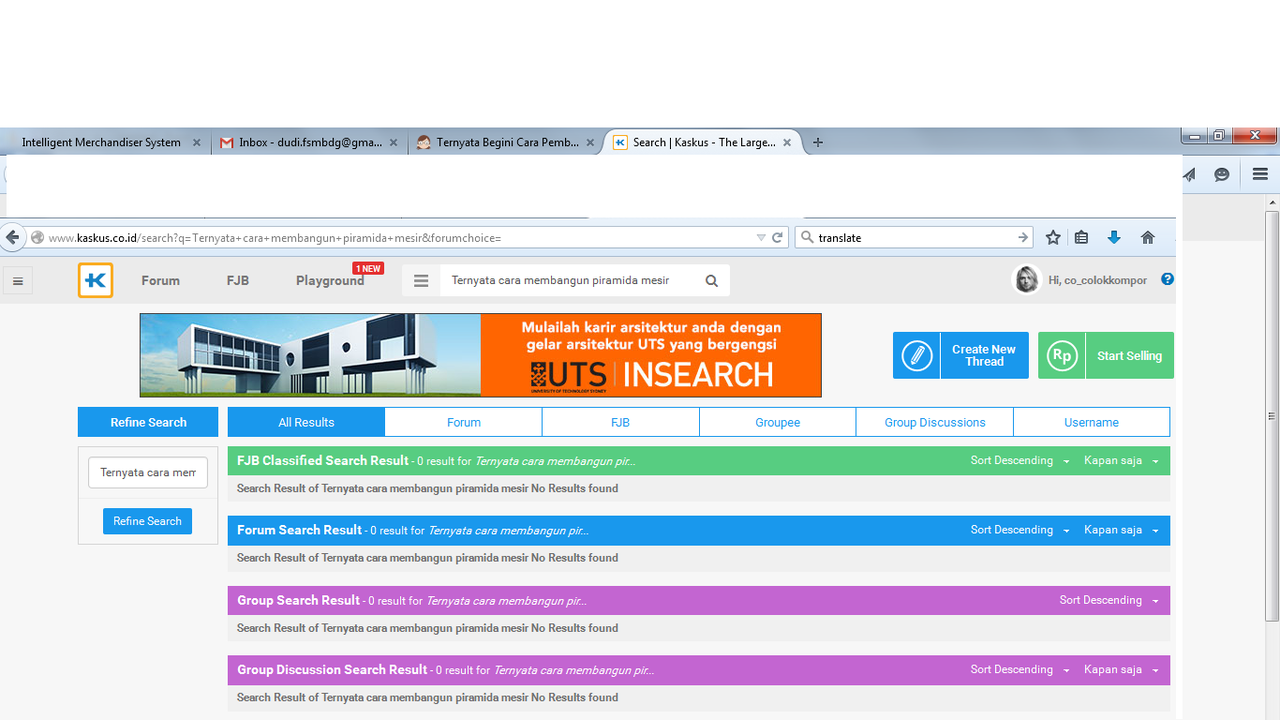Open the UTS INSEARCH banner advertisement
Screen dimensions: 1280x720
[x=481, y=355]
